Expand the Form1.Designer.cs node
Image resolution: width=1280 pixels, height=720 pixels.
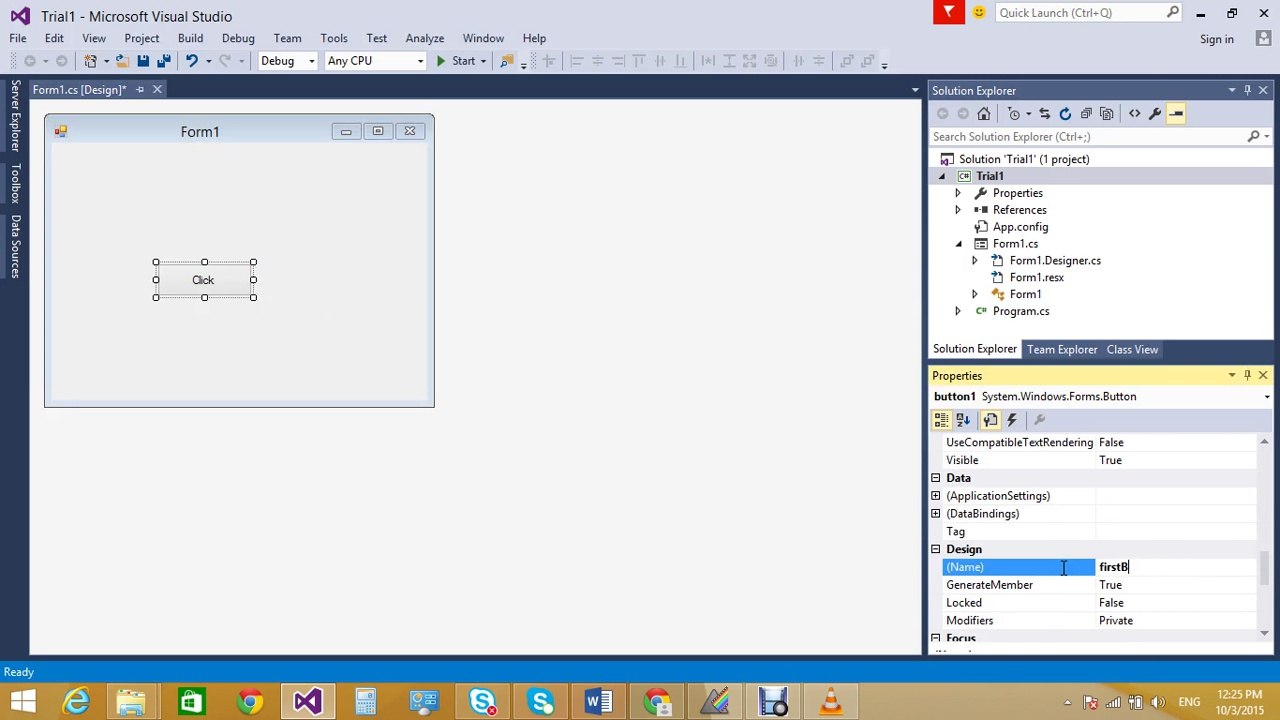point(975,261)
